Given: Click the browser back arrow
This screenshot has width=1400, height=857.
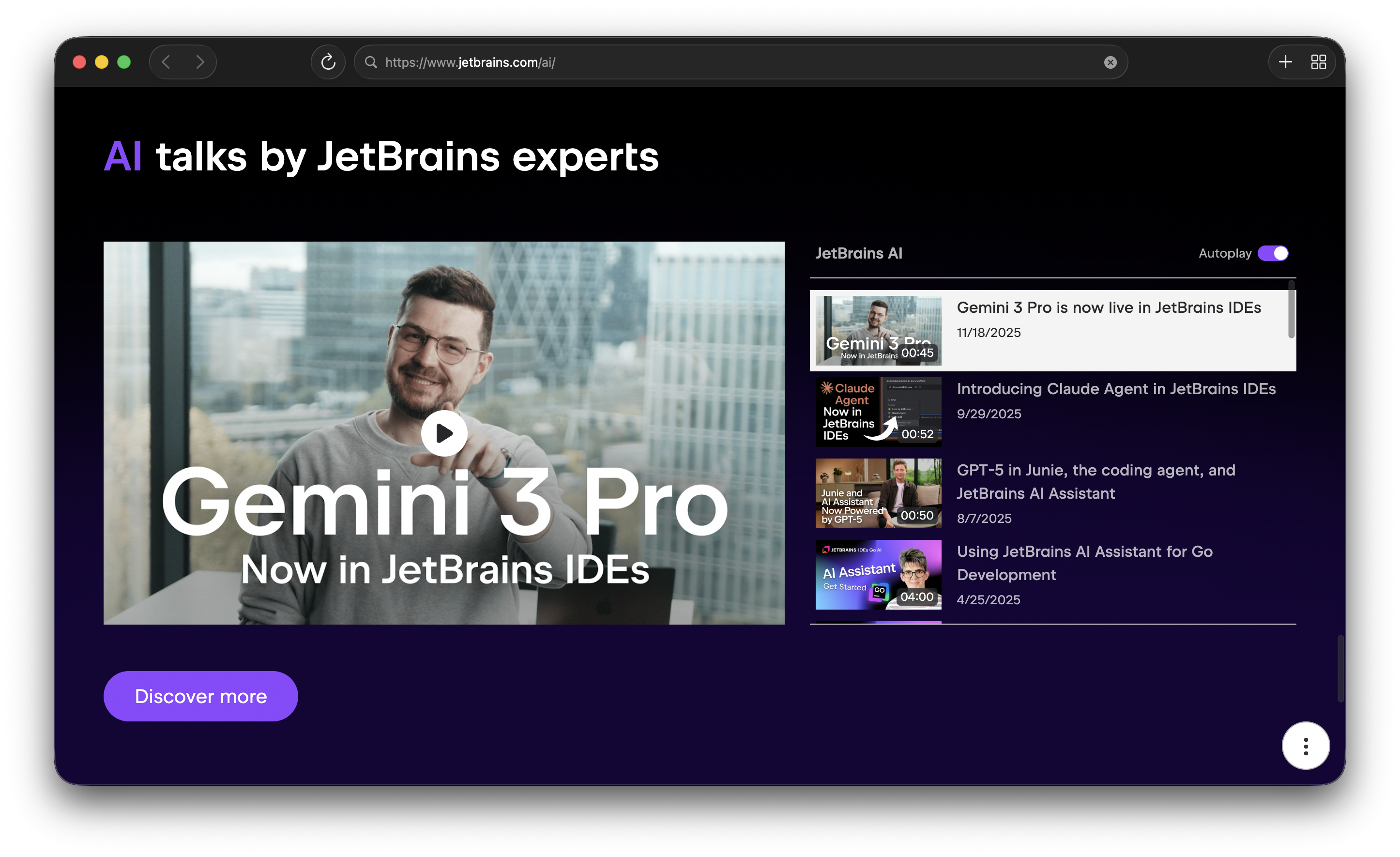Looking at the screenshot, I should (166, 62).
